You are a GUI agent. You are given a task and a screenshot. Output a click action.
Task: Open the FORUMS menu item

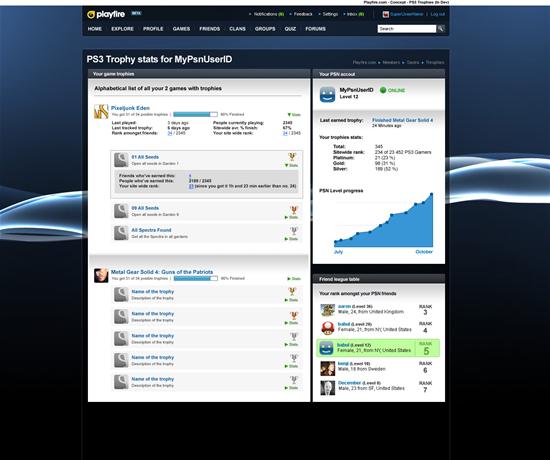(x=316, y=29)
